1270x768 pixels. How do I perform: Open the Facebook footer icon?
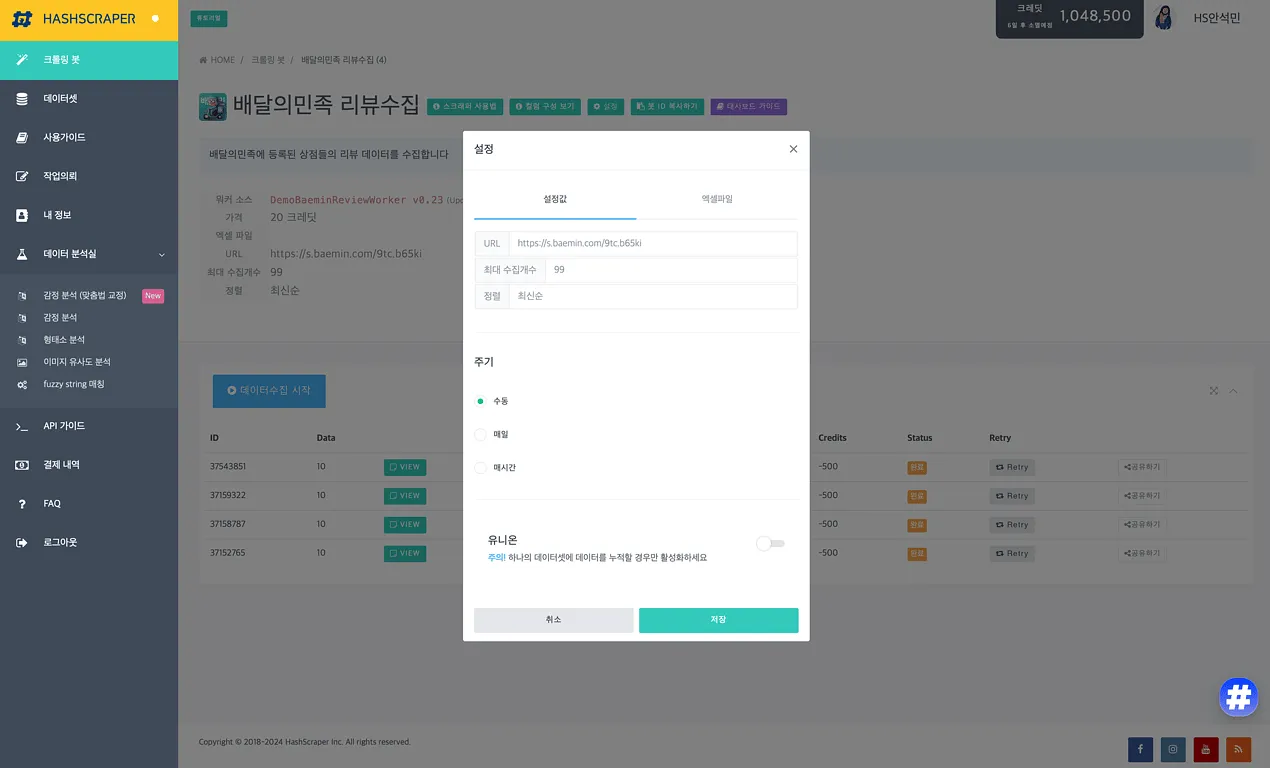pyautogui.click(x=1140, y=749)
